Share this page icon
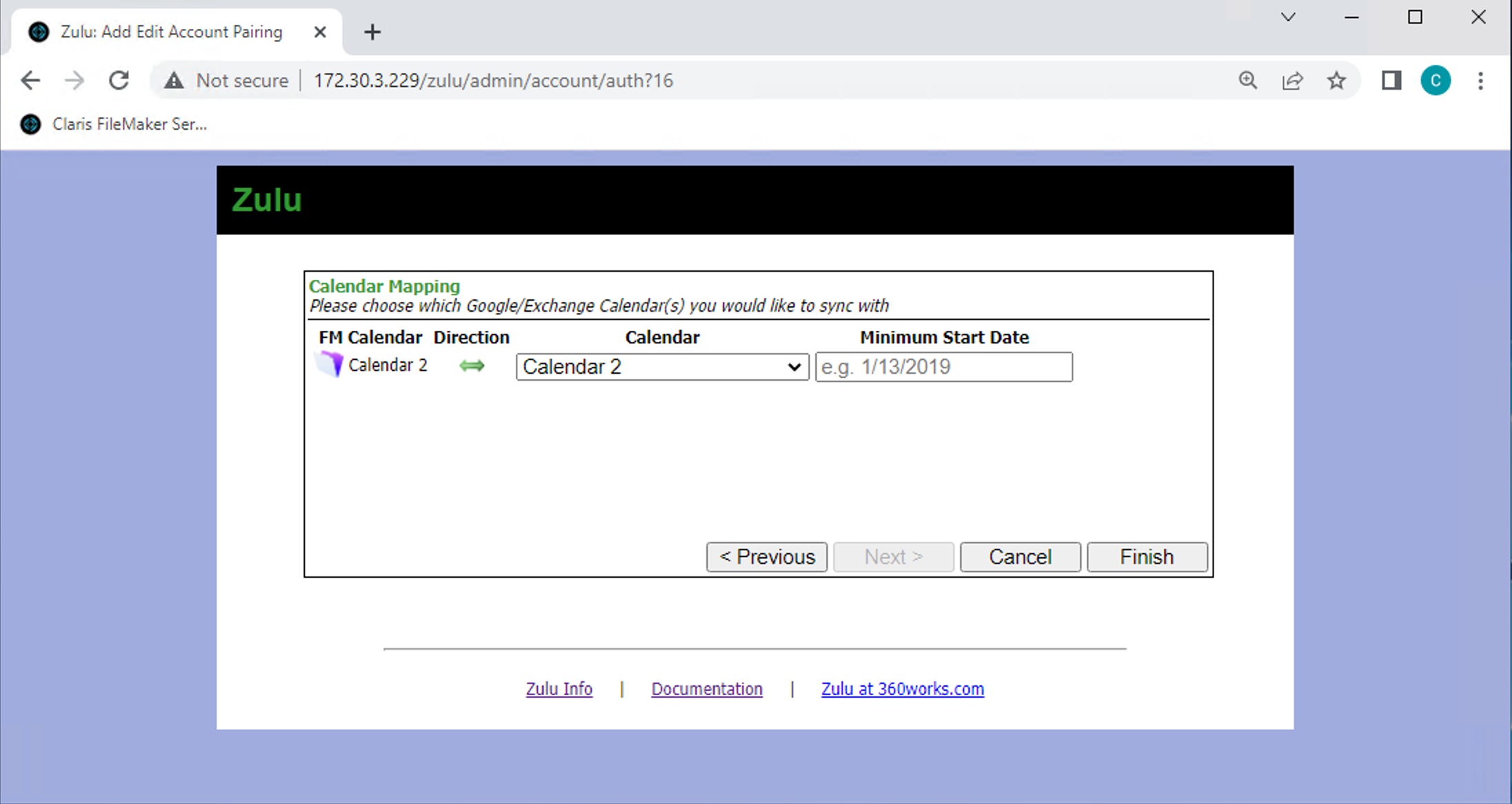 (x=1292, y=81)
